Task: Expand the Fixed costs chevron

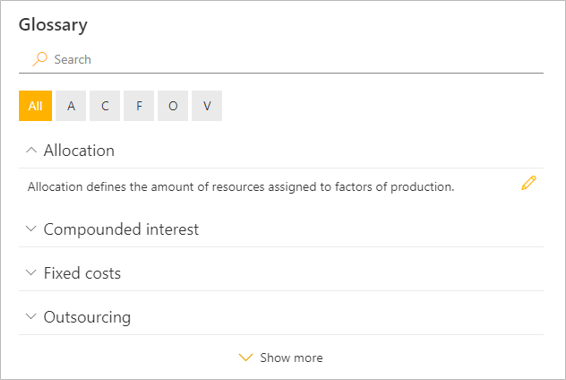Action: (x=31, y=272)
